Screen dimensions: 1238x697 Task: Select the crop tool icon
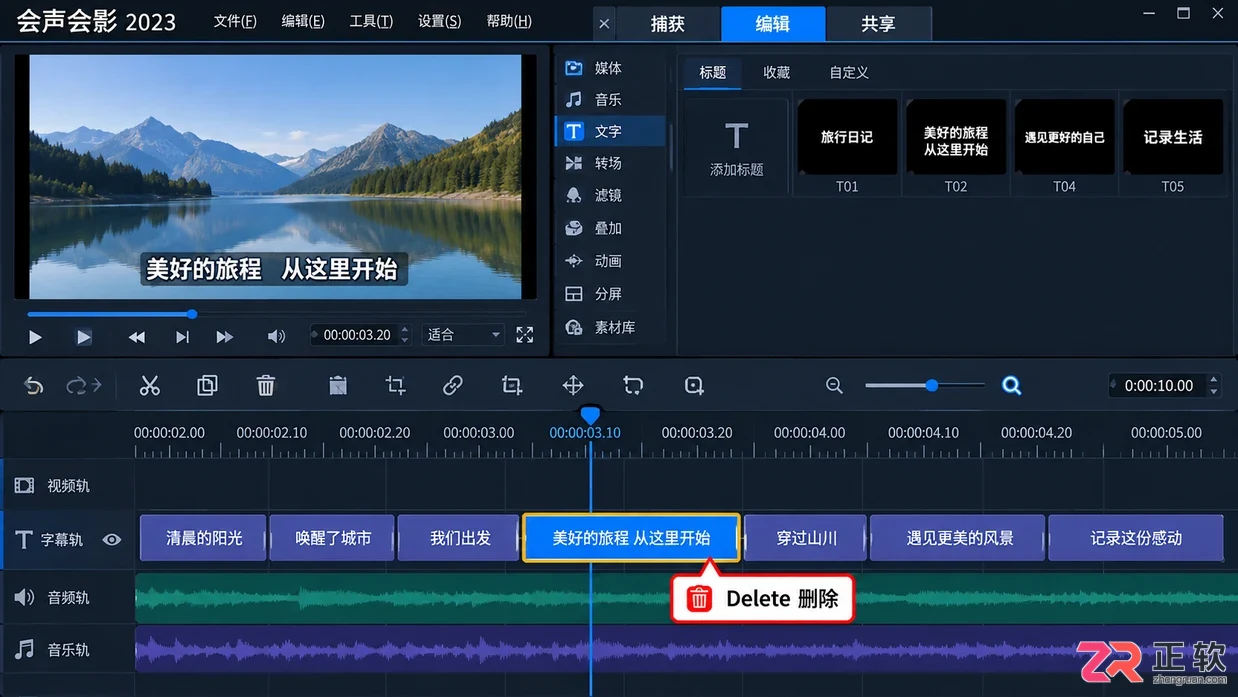coord(395,386)
